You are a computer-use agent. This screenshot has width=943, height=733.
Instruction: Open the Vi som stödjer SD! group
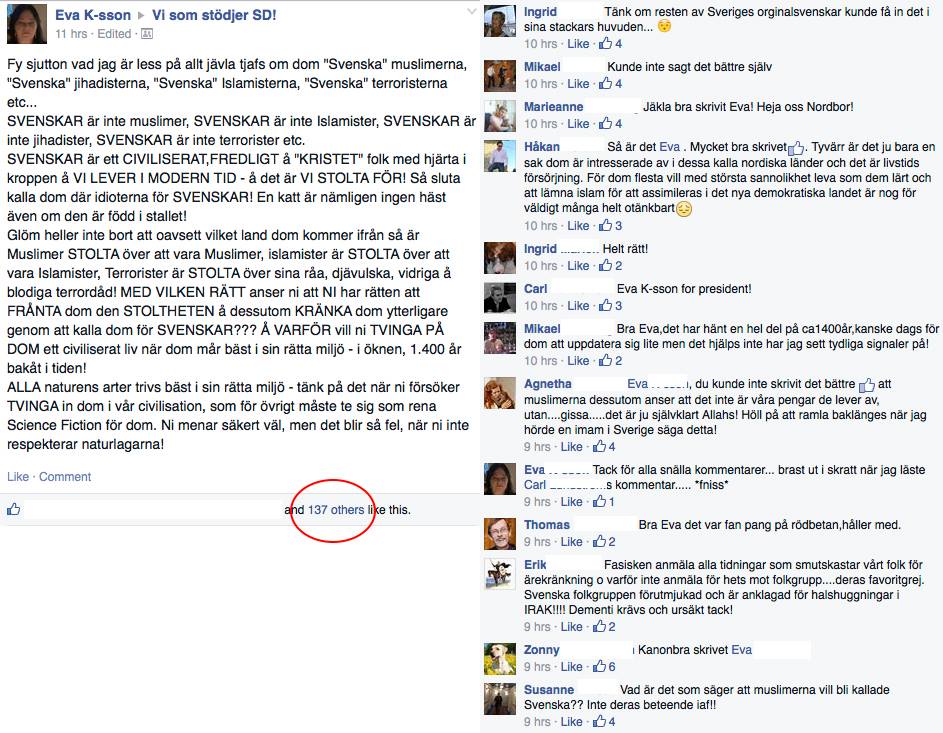pos(214,15)
